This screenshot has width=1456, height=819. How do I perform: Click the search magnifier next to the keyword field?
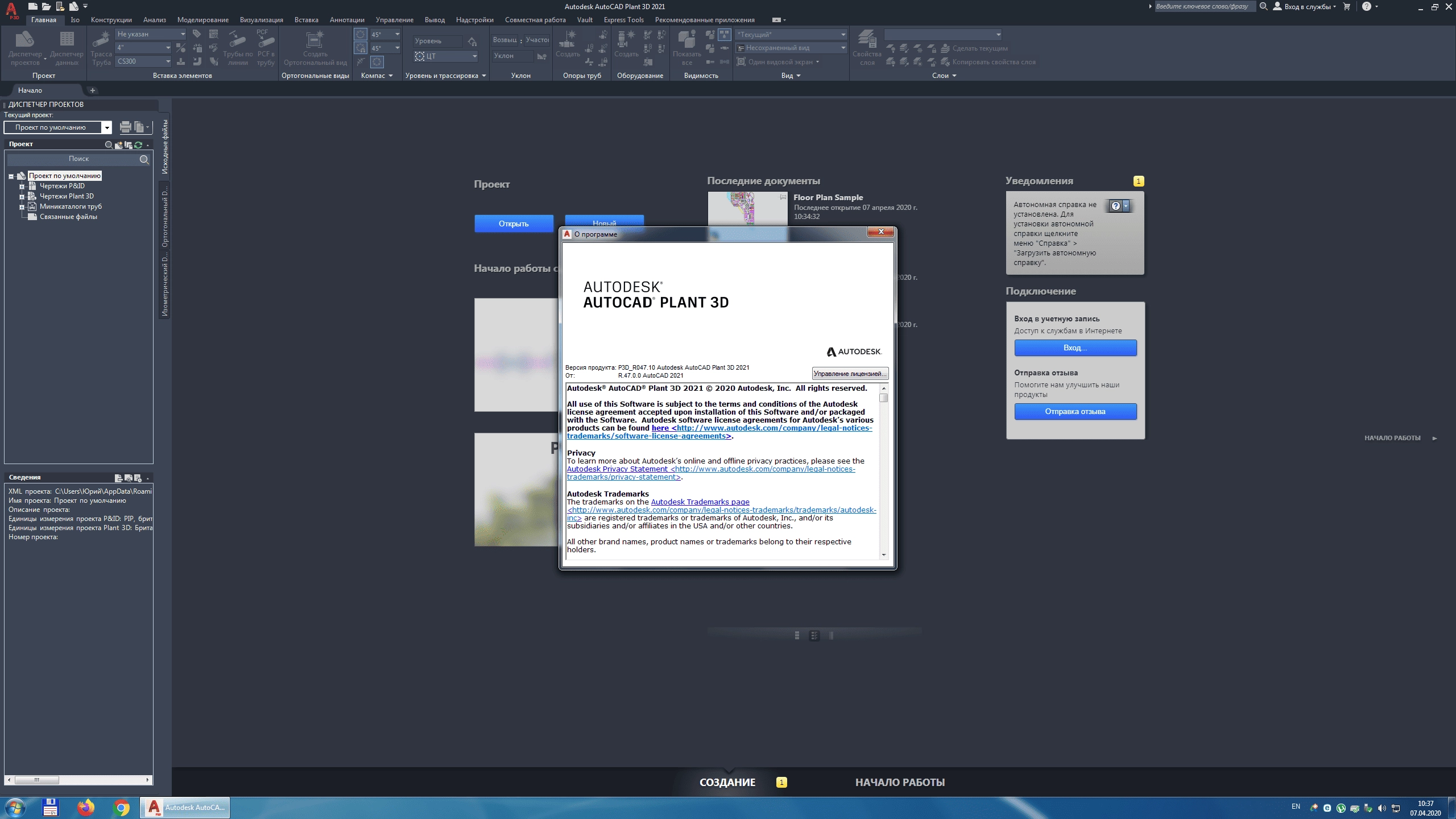click(x=1263, y=6)
